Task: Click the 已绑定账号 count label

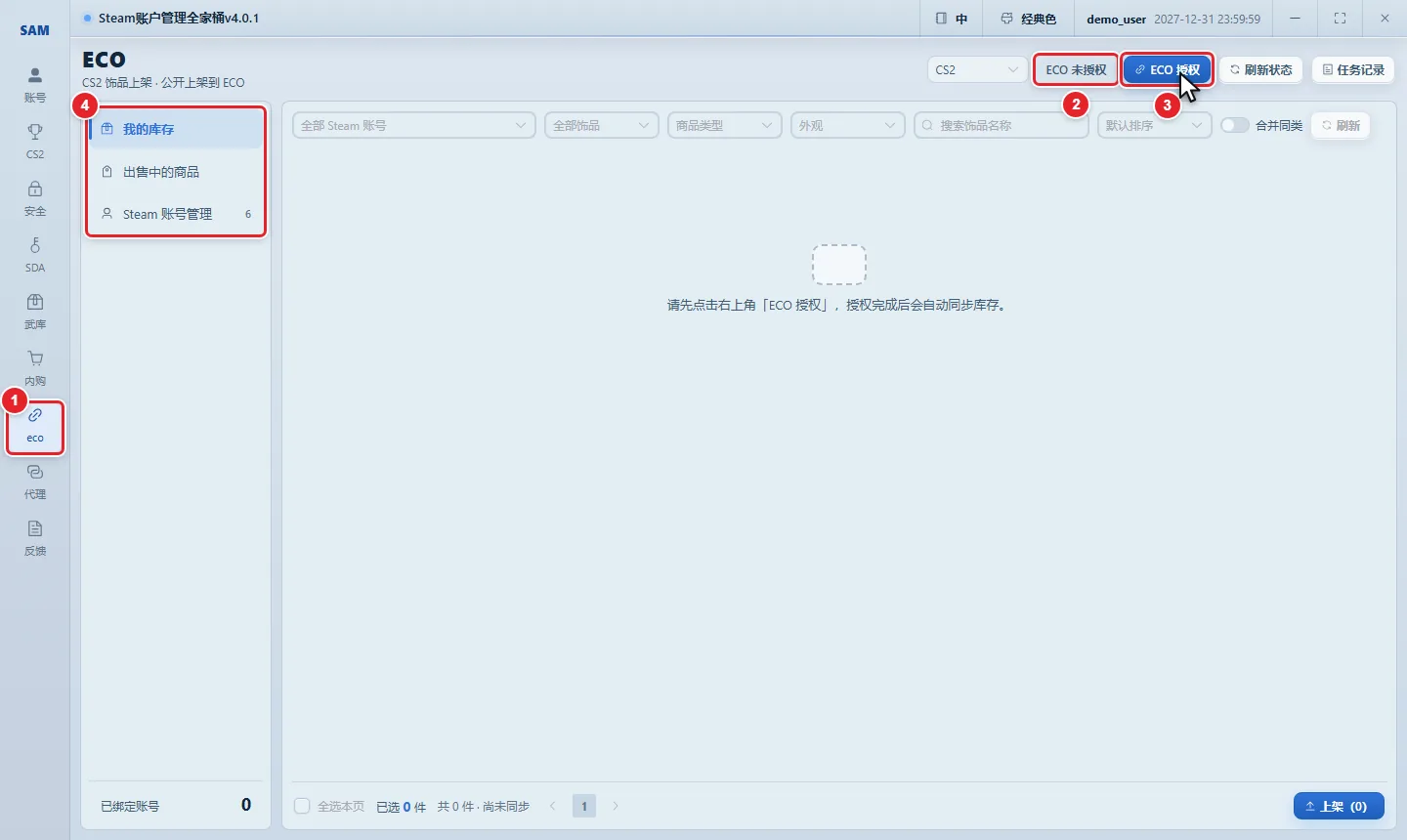Action: pos(130,806)
